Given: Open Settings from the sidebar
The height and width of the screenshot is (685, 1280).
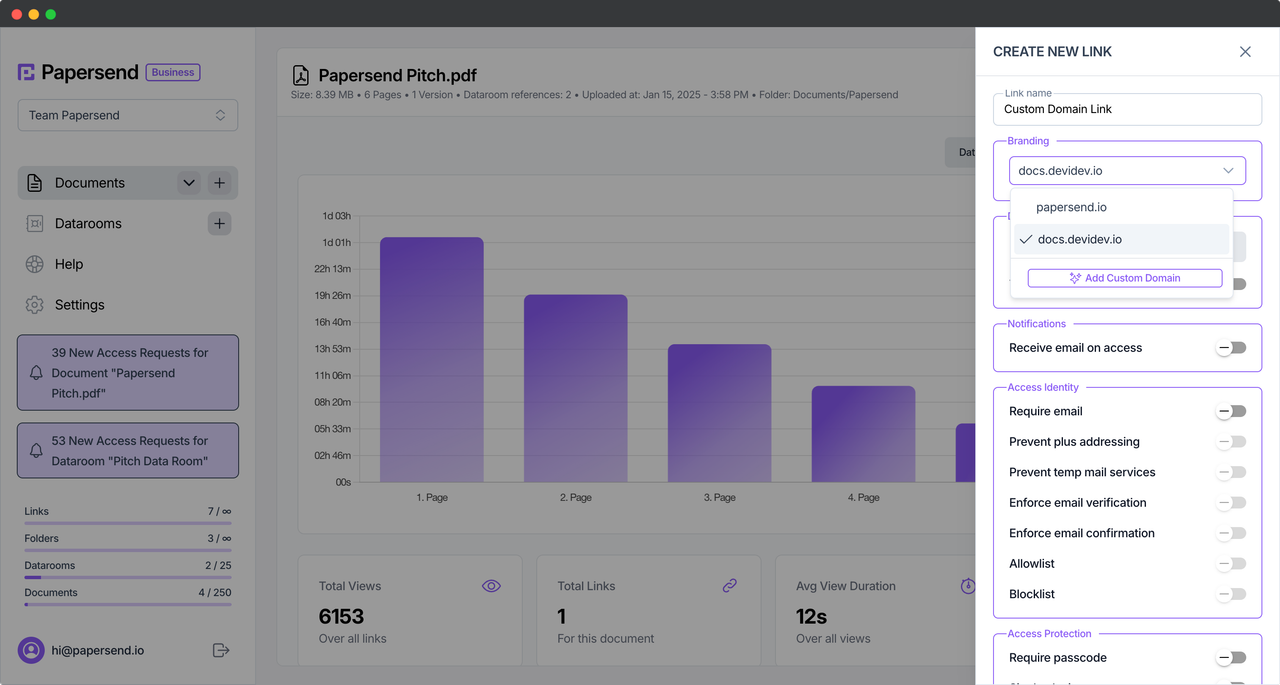Looking at the screenshot, I should pos(79,304).
